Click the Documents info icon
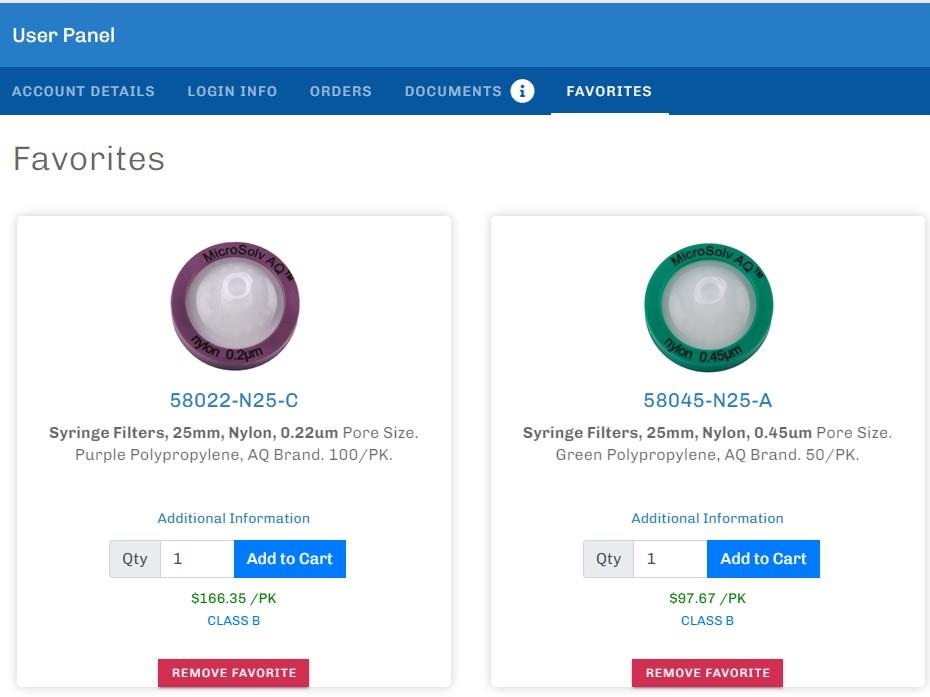The width and height of the screenshot is (930, 697). (522, 91)
